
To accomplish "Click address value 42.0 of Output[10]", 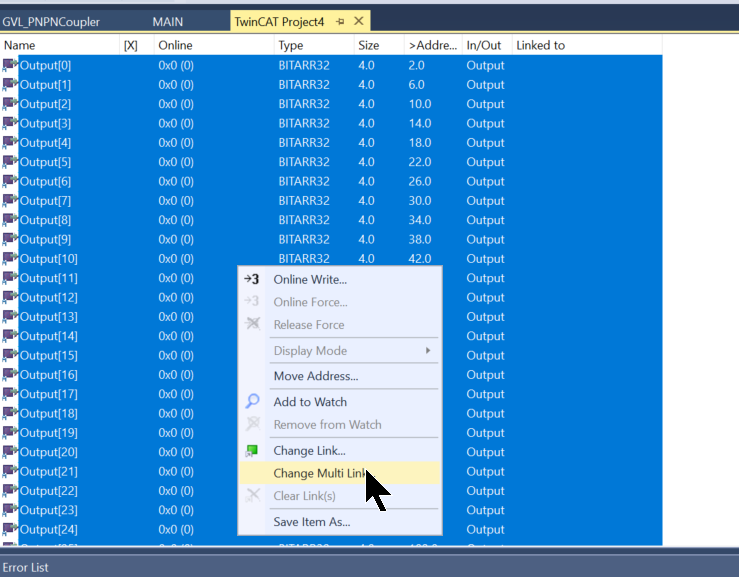I will [419, 258].
